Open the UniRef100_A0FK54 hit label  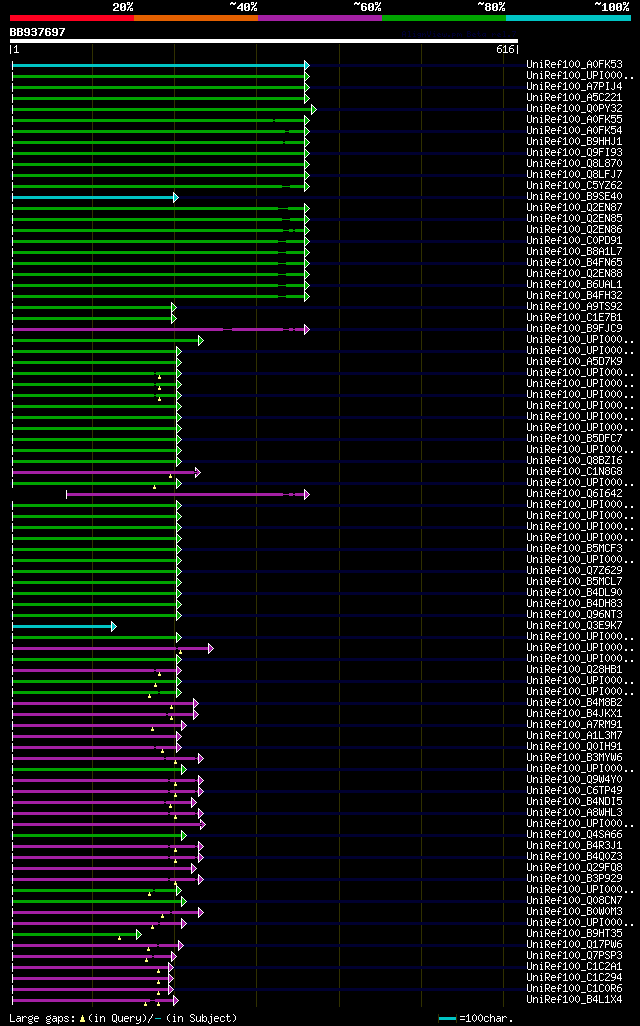[x=575, y=131]
